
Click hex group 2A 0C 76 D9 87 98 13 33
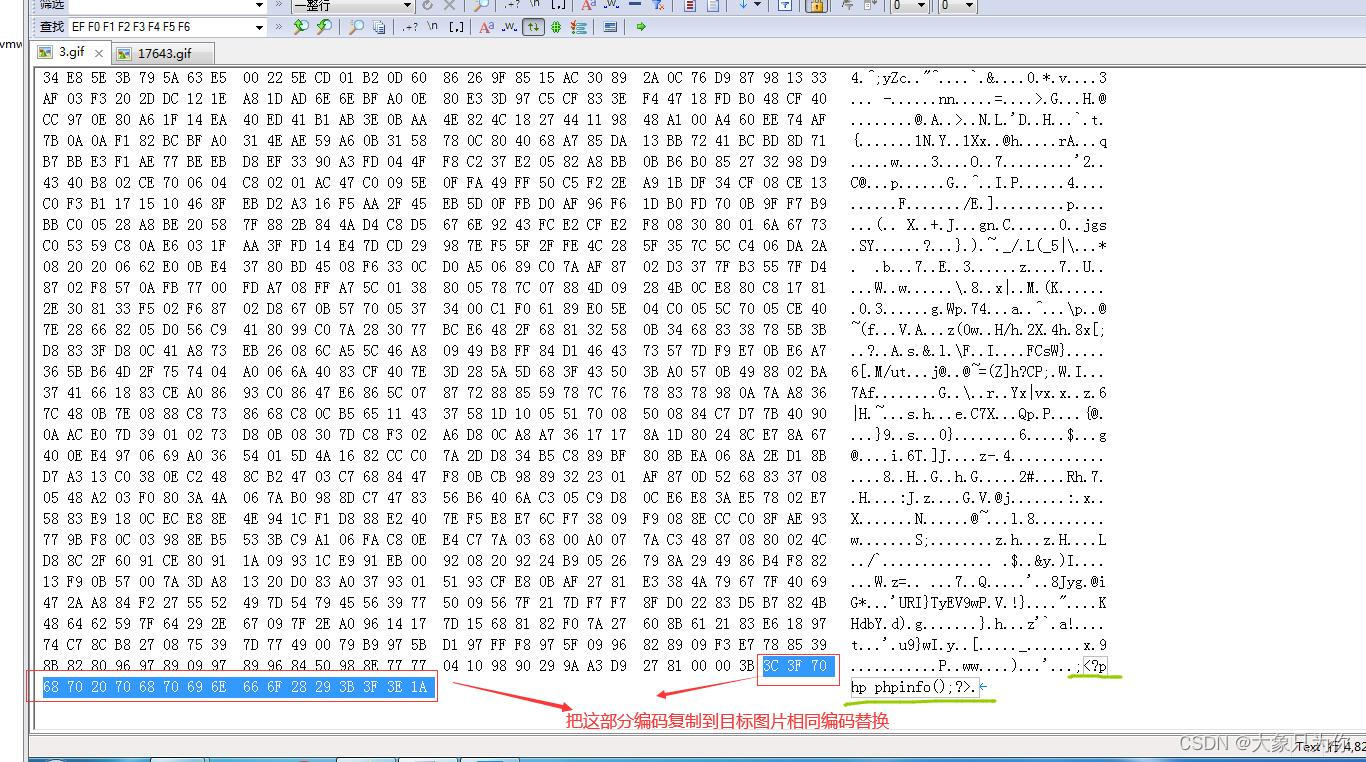click(734, 78)
